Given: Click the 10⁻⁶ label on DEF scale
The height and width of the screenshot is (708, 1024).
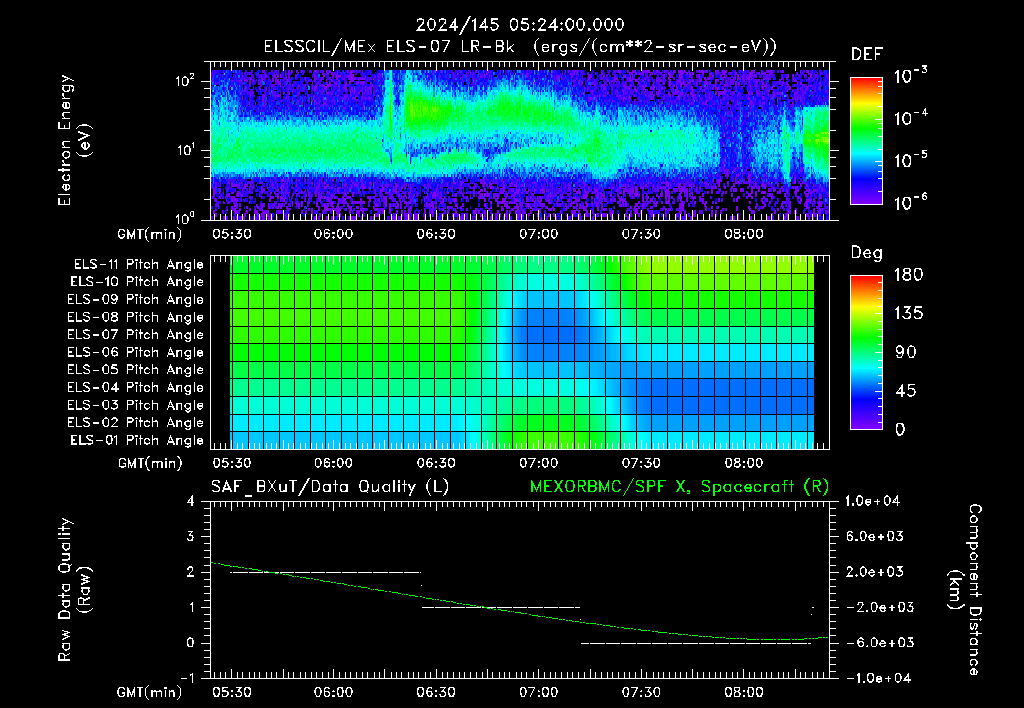Looking at the screenshot, I should (x=910, y=202).
